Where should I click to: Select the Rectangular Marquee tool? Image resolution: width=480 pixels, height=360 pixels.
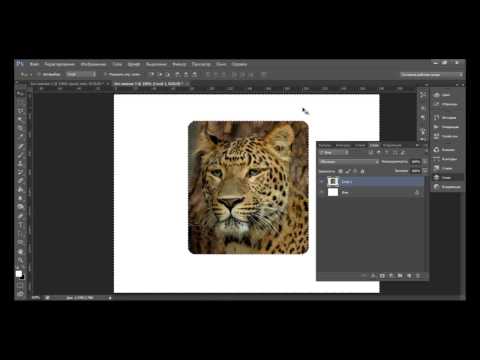pyautogui.click(x=21, y=102)
